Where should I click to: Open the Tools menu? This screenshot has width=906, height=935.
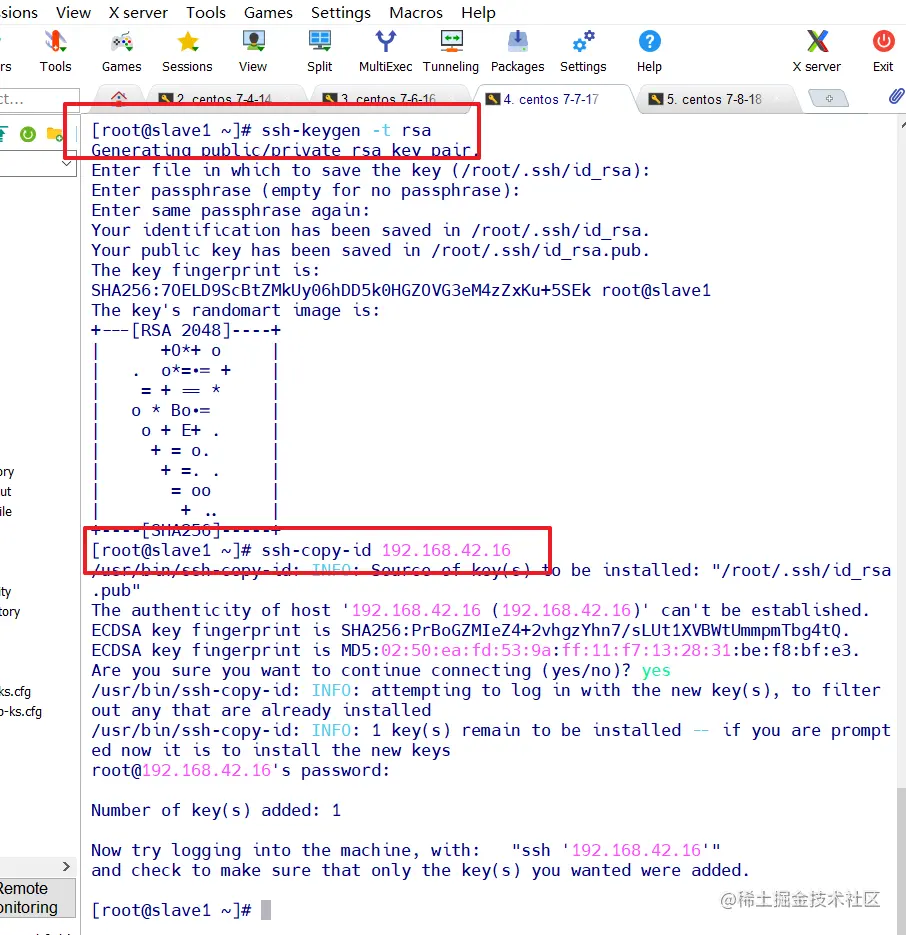[206, 13]
